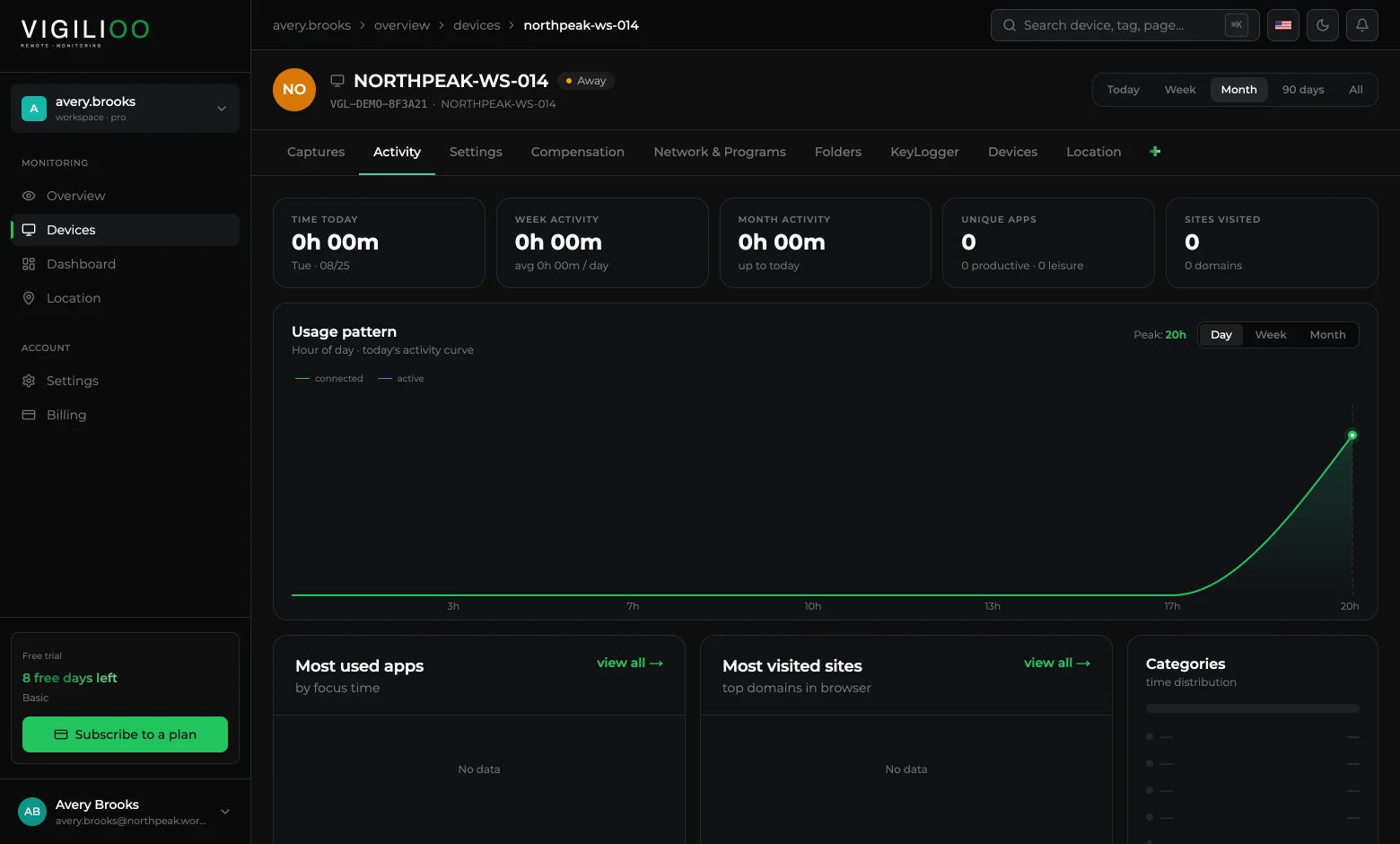Screen dimensions: 1400x844
Task: Click the Categories time distribution bar
Action: pyautogui.click(x=1253, y=708)
